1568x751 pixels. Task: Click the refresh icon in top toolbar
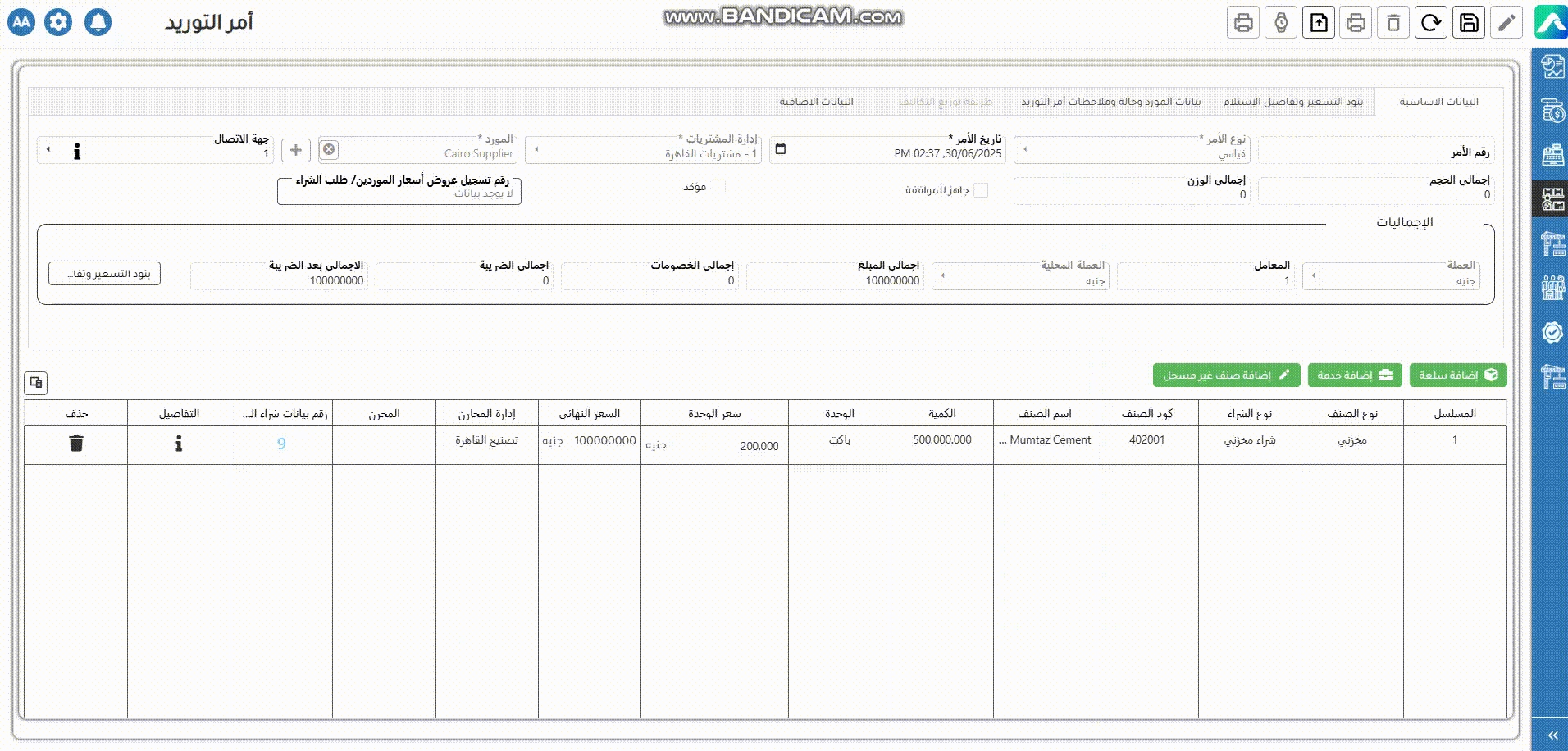click(x=1431, y=23)
